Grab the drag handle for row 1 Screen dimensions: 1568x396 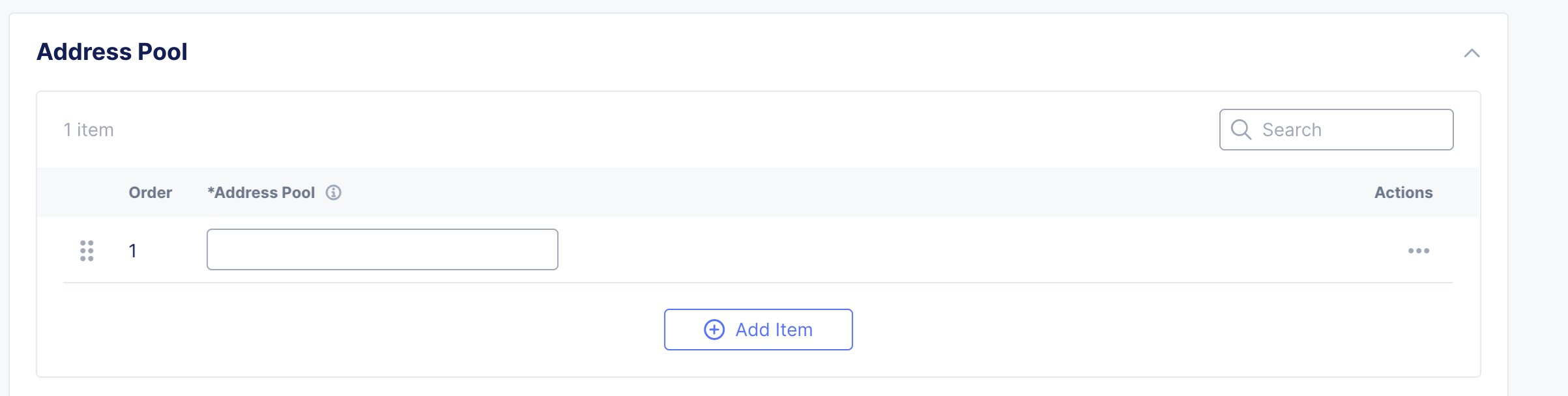[x=87, y=251]
